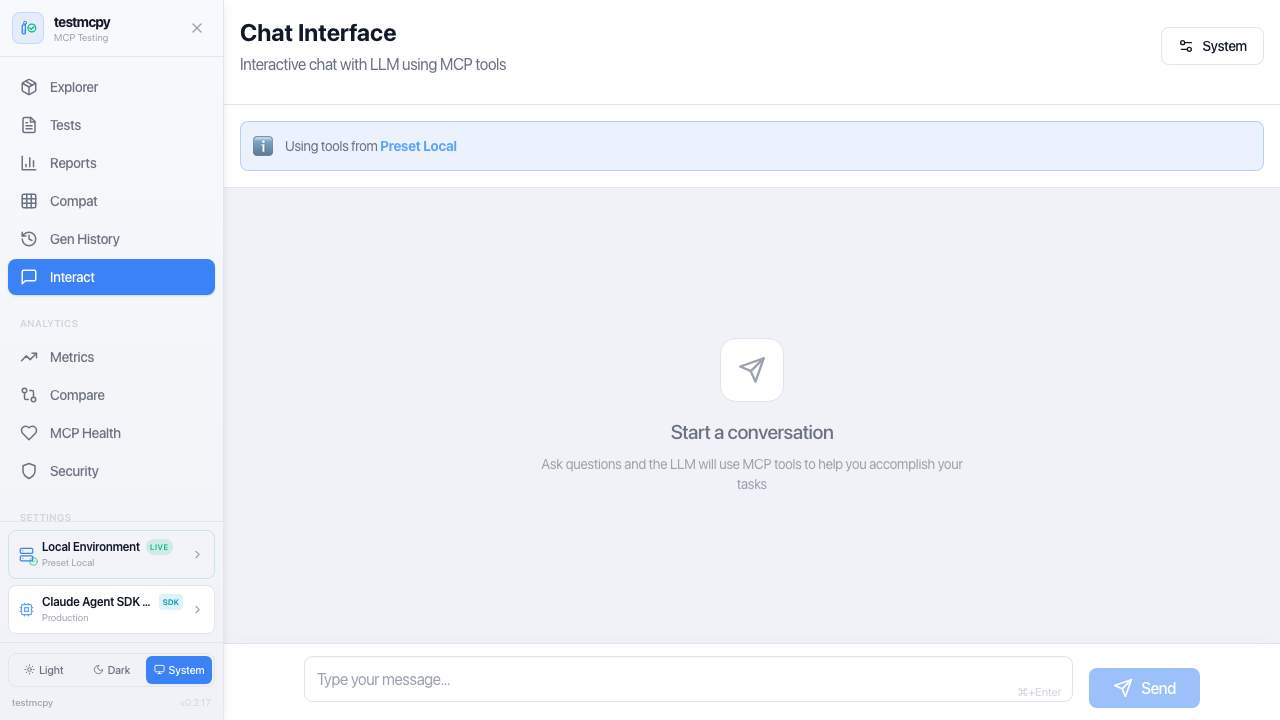Screen dimensions: 1280x720
Task: Click the Compare branches icon
Action: click(x=29, y=395)
